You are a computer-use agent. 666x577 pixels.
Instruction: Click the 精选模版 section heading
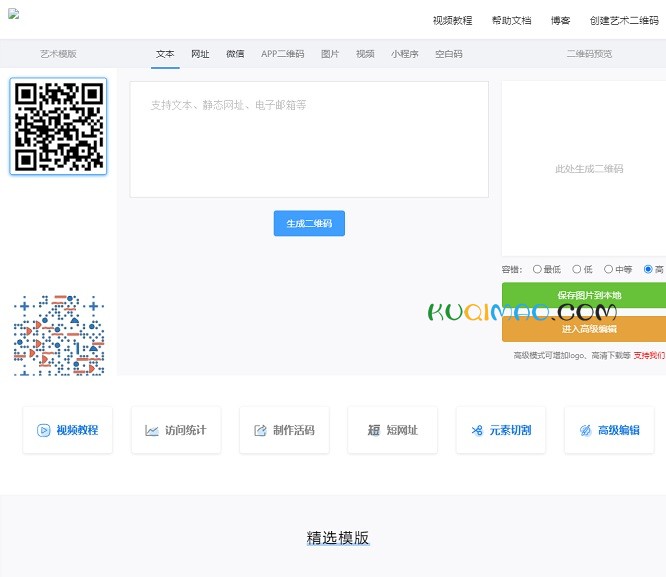click(x=338, y=538)
